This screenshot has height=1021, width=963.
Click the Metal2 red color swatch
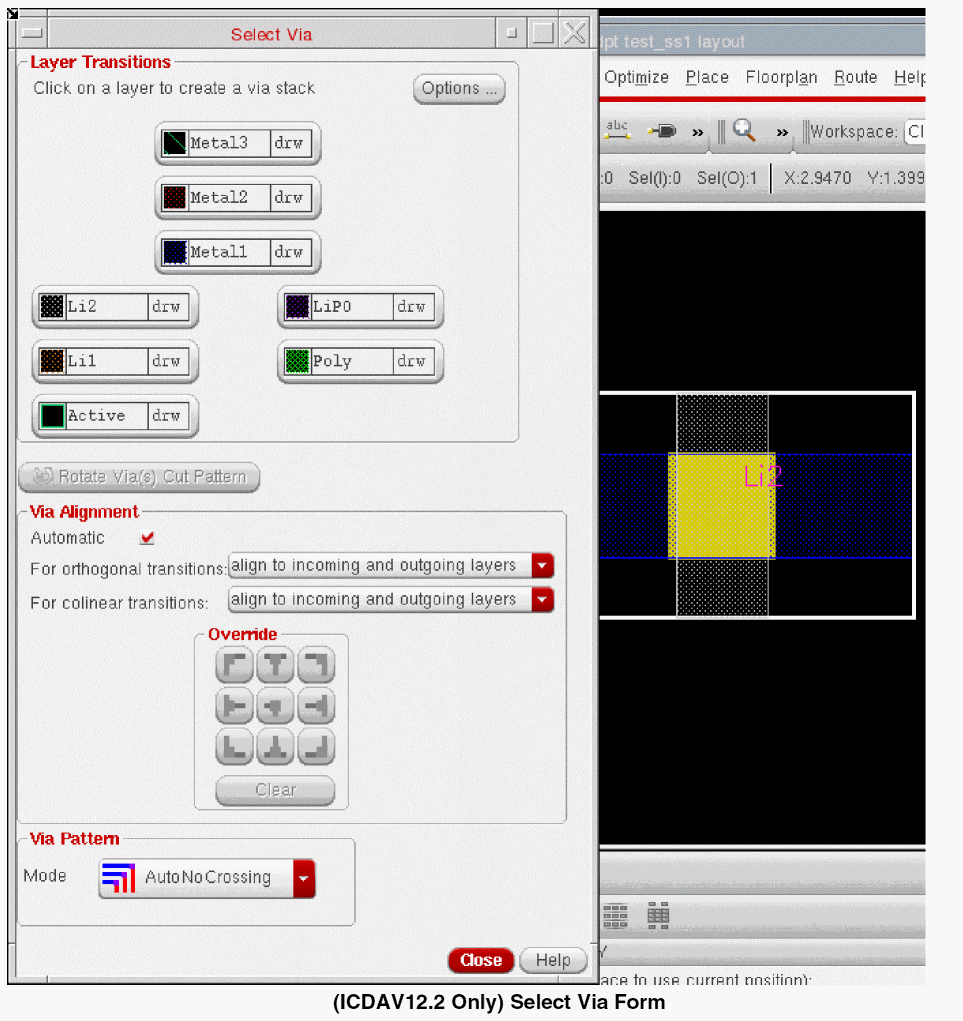(174, 197)
